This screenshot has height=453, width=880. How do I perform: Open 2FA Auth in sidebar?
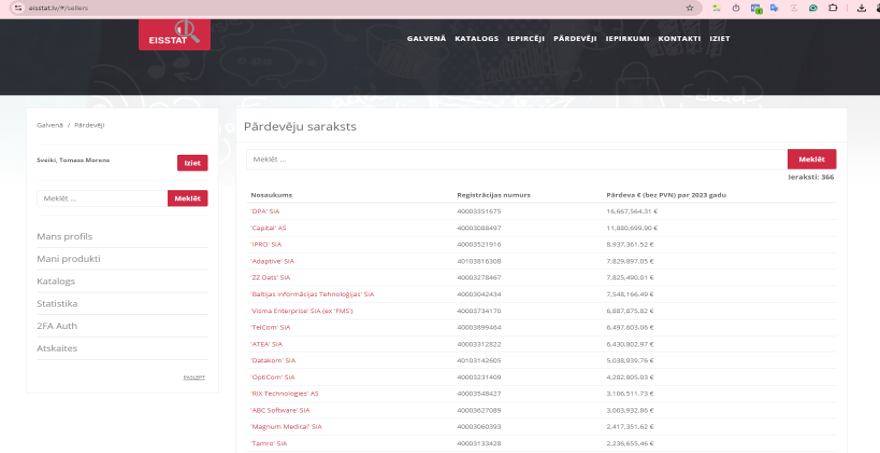(57, 326)
